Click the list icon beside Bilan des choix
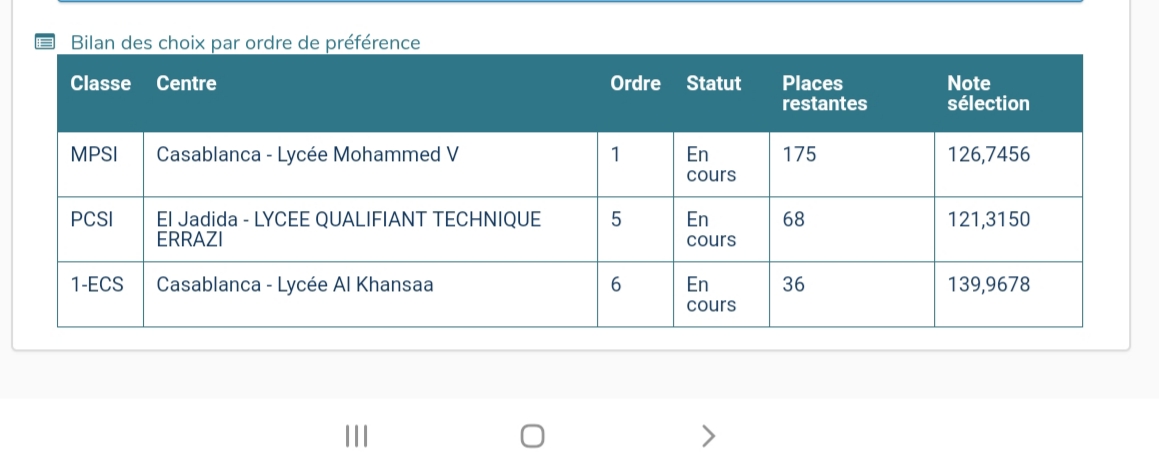The image size is (1159, 452). pyautogui.click(x=45, y=42)
